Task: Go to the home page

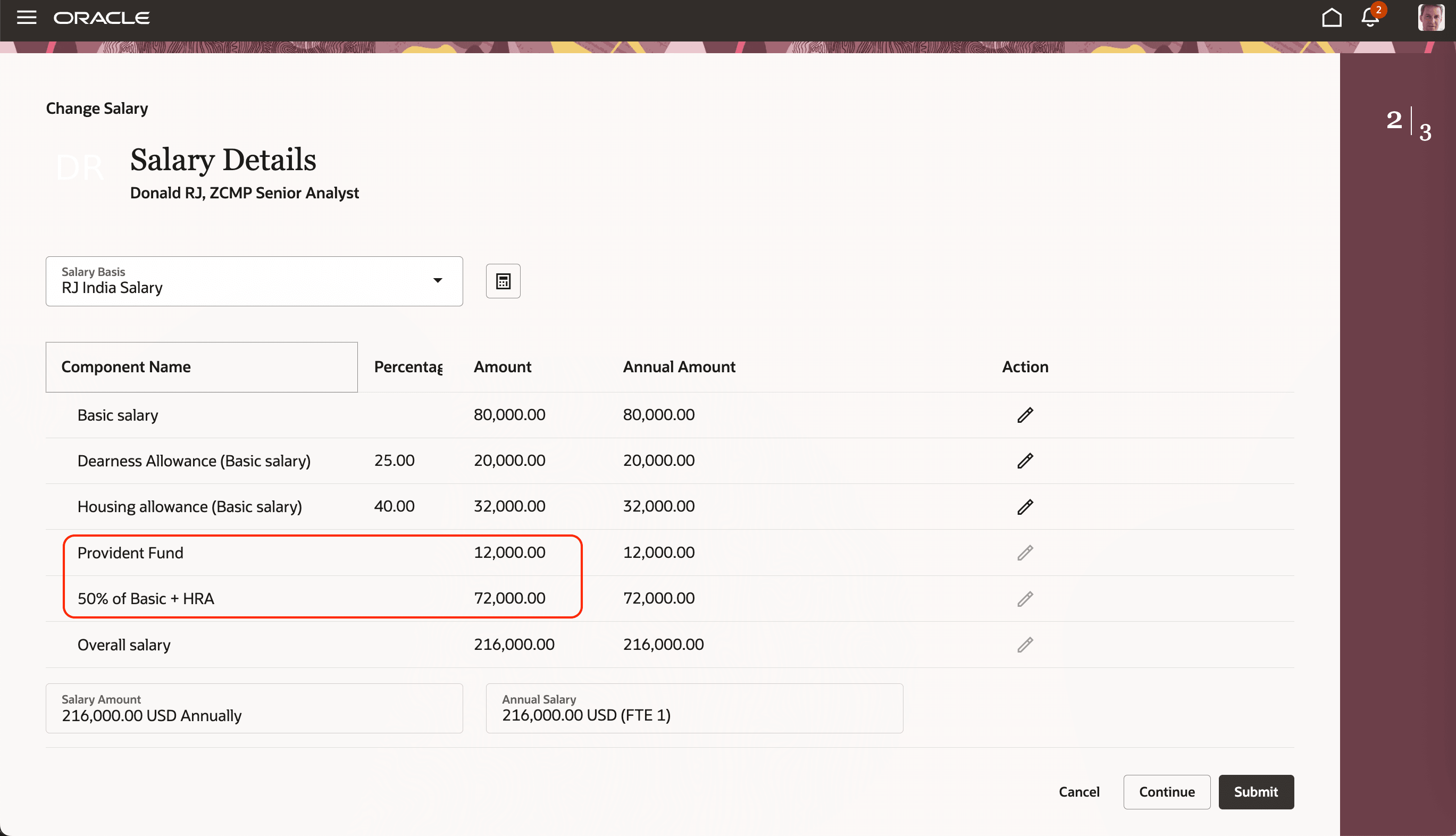Action: pos(1332,17)
